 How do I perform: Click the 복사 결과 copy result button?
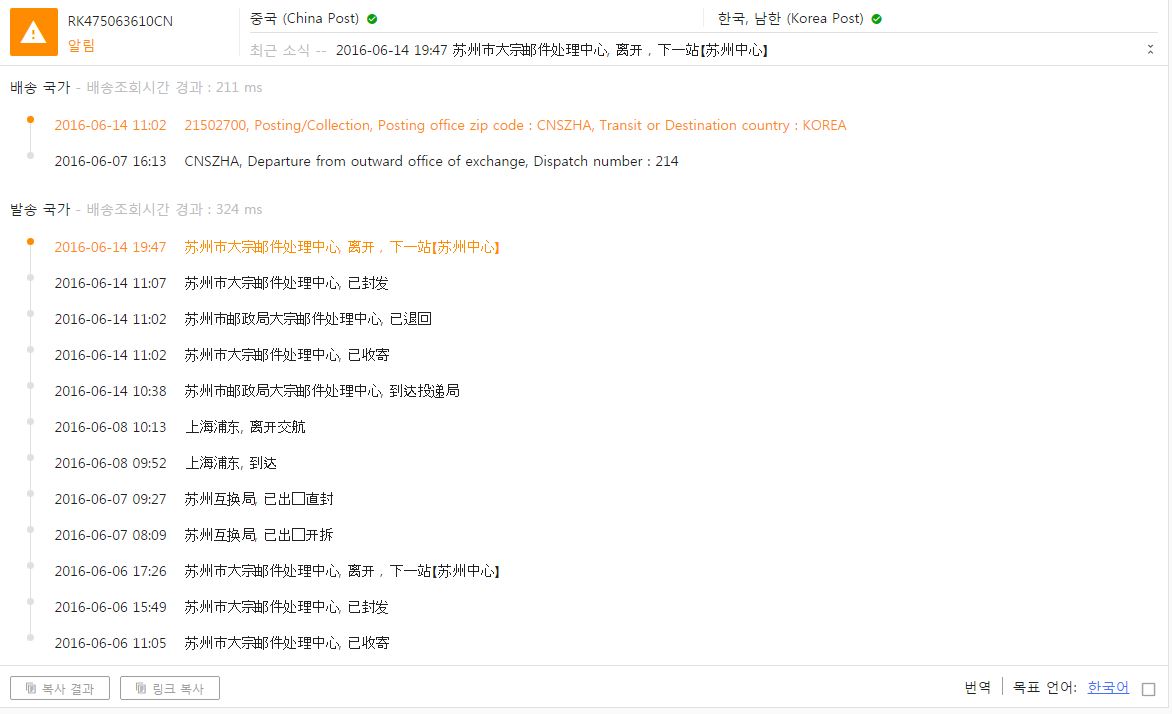[60, 688]
